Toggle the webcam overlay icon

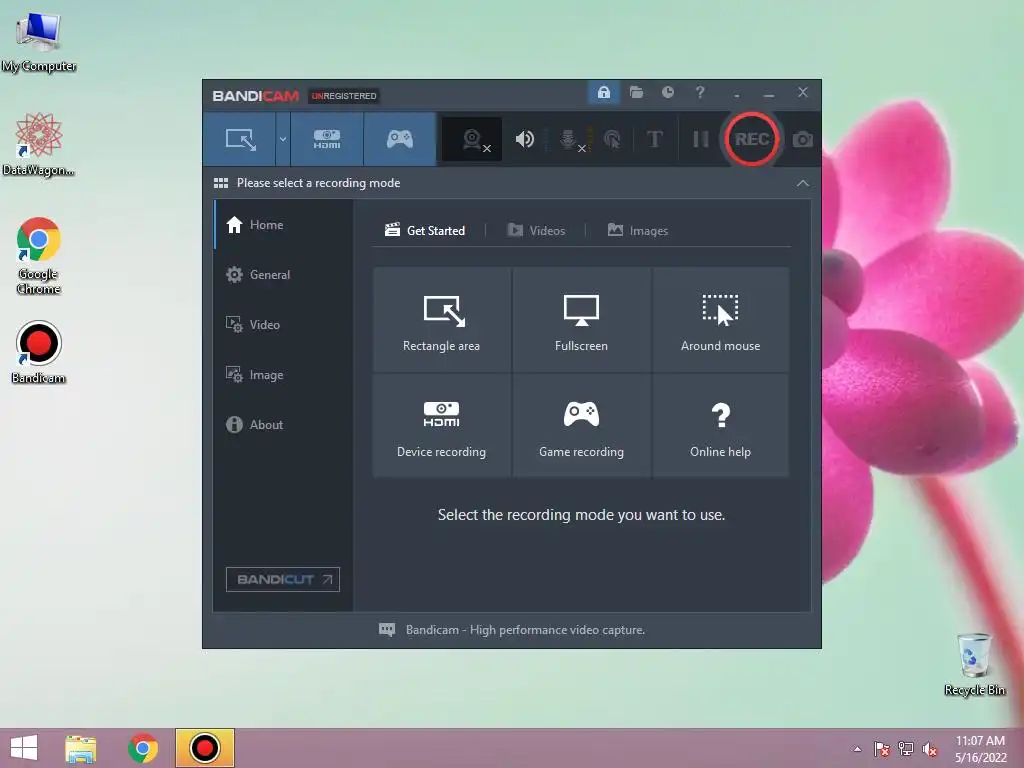[x=473, y=139]
